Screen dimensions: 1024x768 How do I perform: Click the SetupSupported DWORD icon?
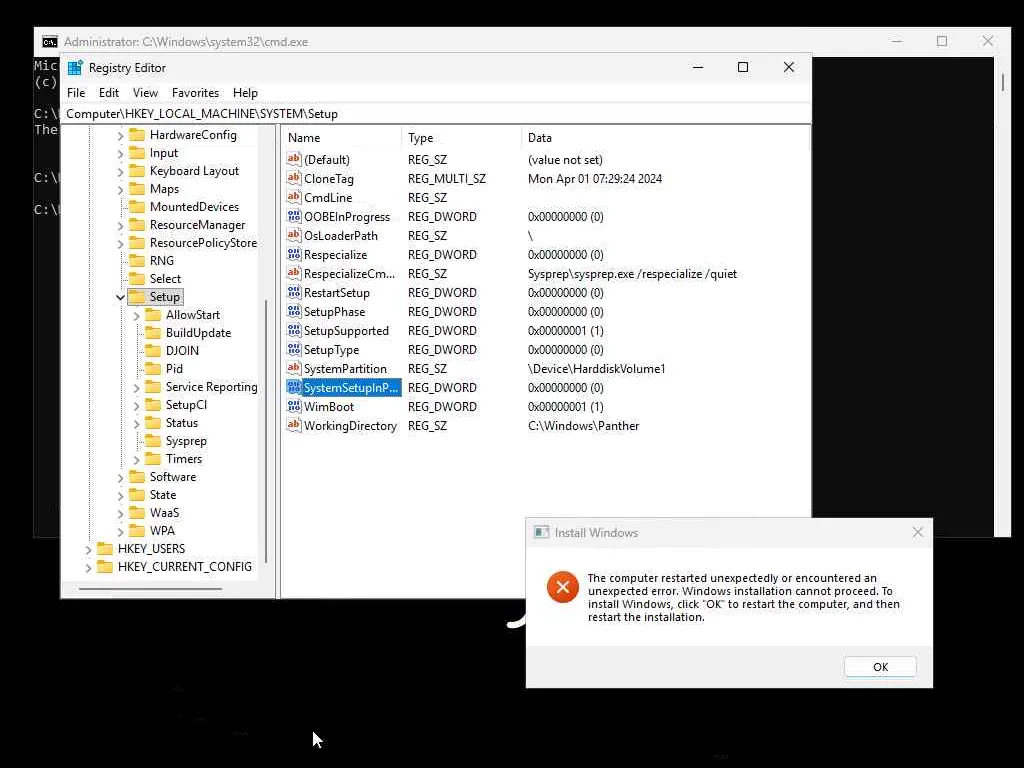[x=294, y=330]
